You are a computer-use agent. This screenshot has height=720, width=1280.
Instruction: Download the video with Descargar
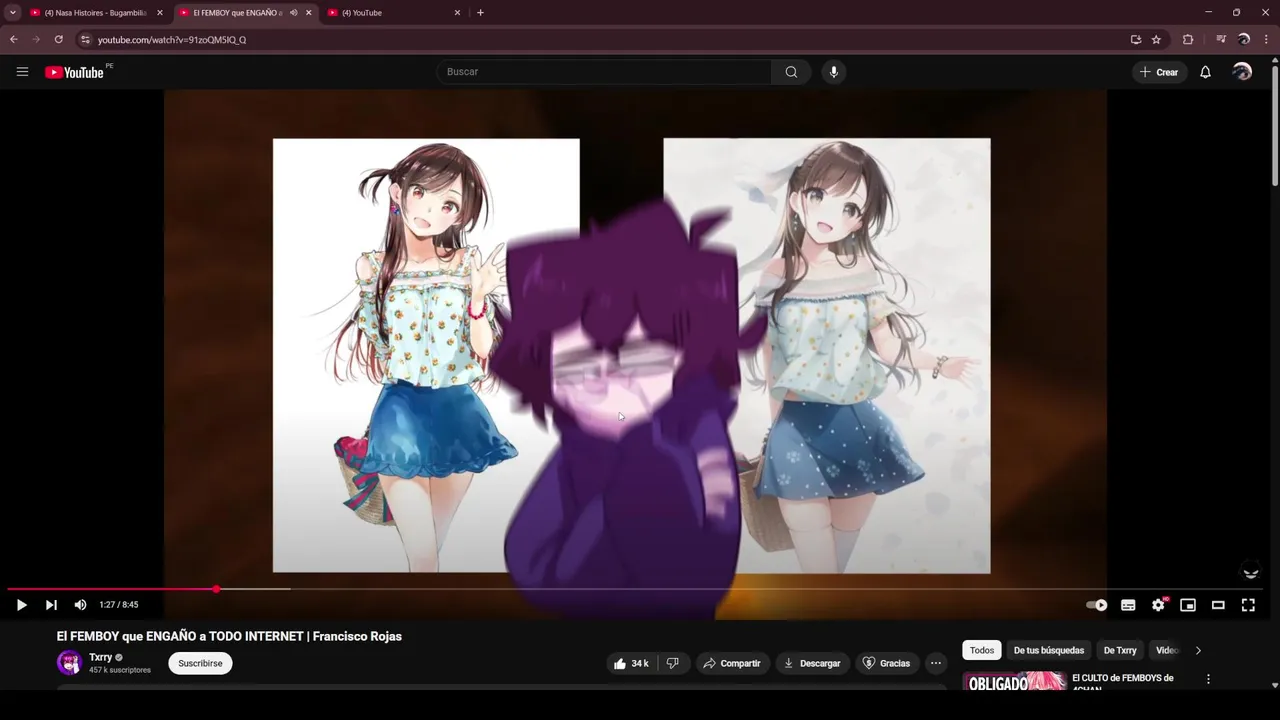coord(812,663)
